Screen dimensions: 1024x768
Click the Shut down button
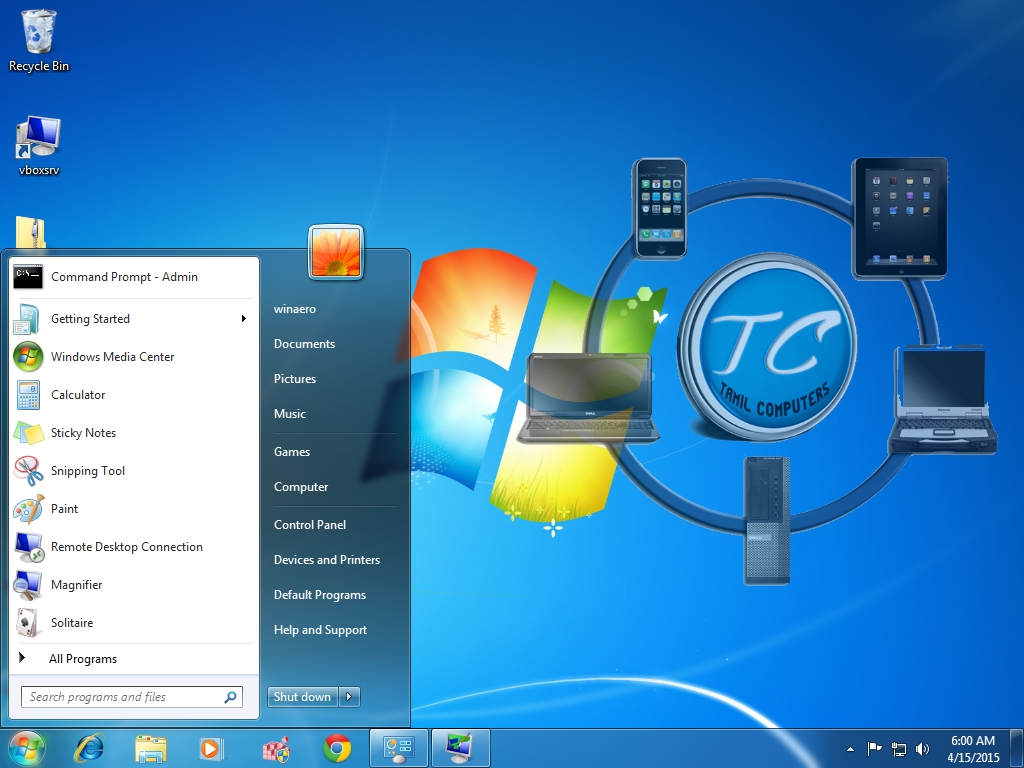[x=302, y=697]
